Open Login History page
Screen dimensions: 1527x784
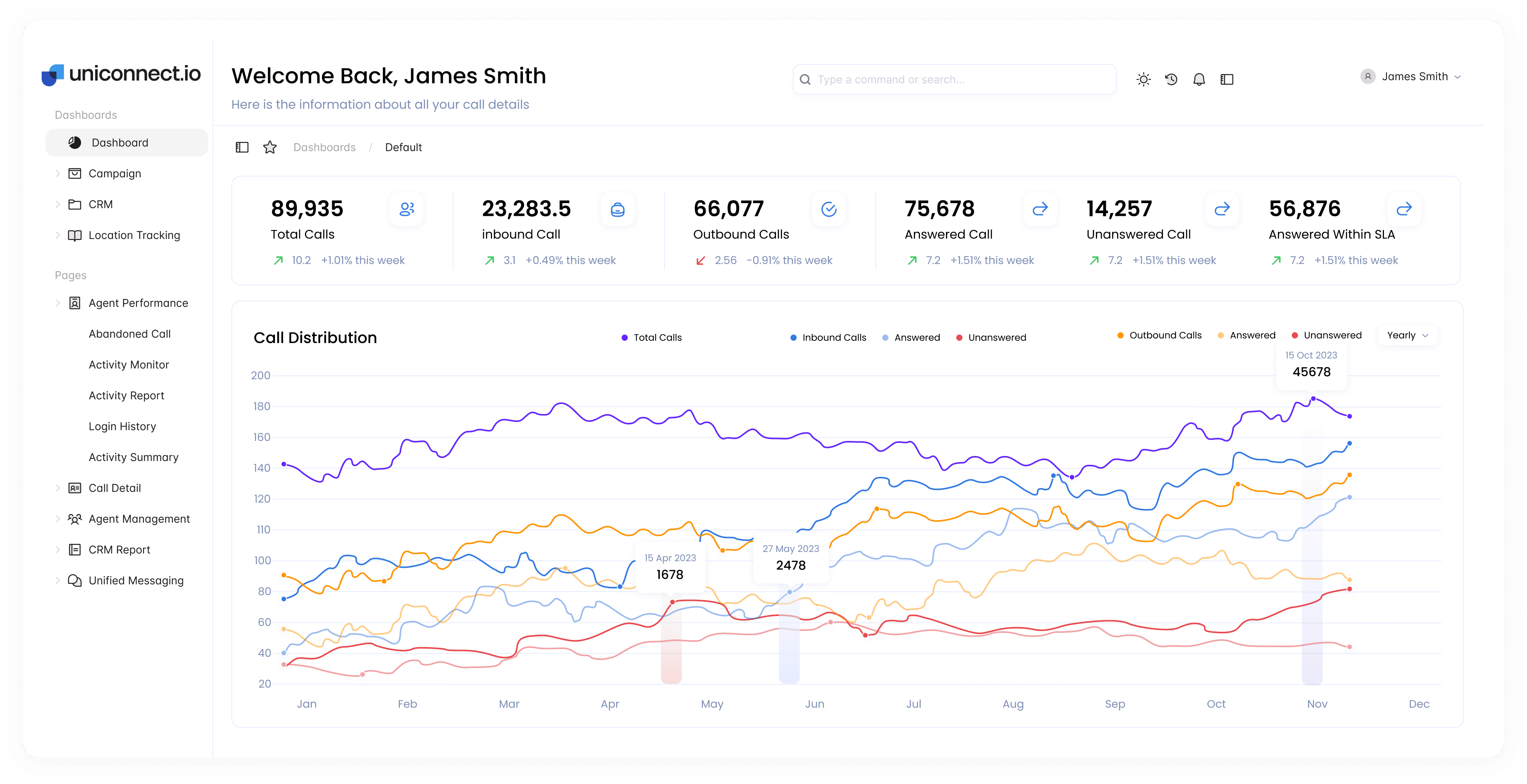click(122, 426)
